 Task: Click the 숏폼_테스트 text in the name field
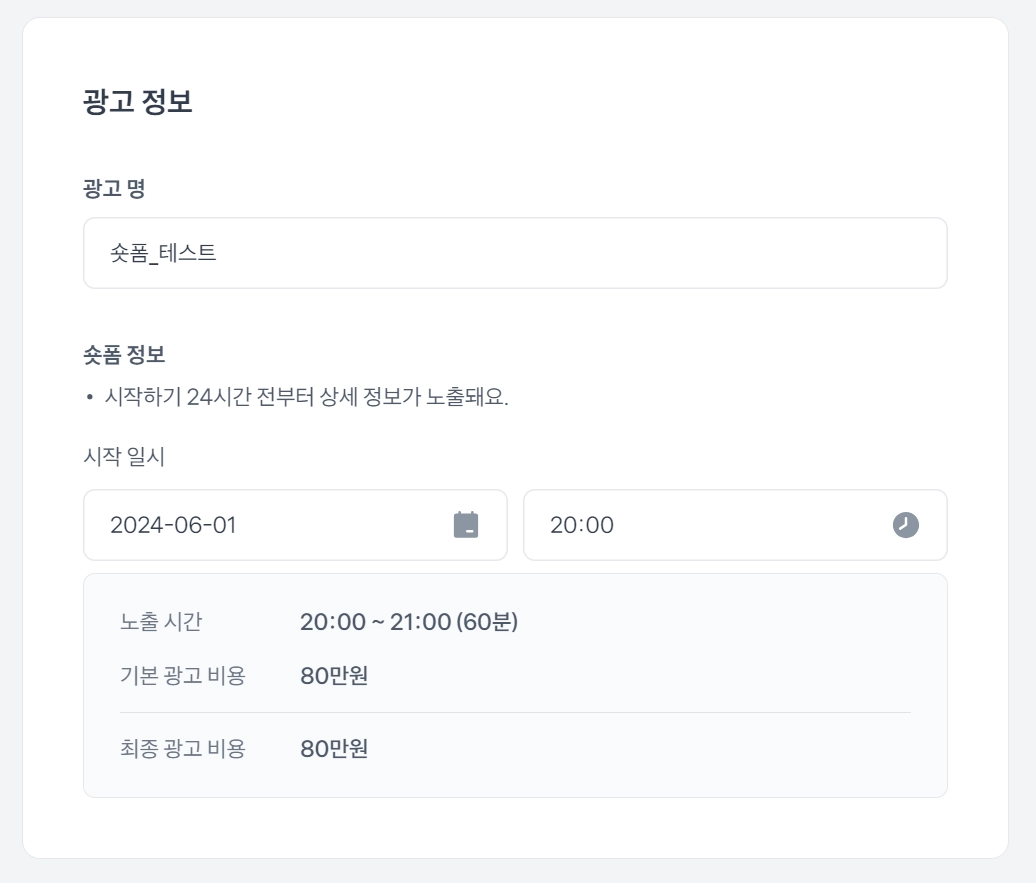(163, 253)
